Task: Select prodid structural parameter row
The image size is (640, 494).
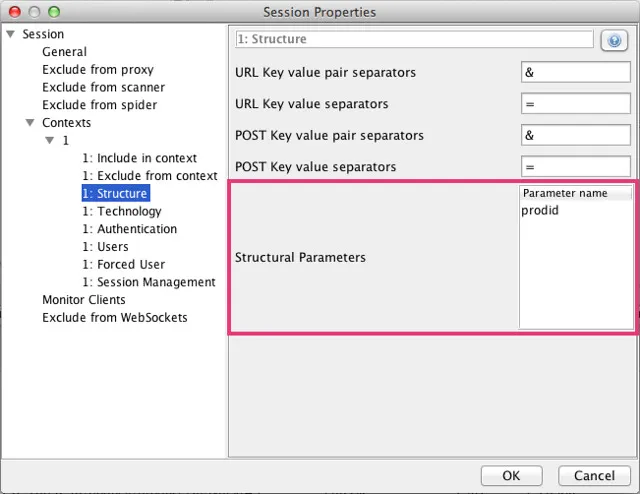Action: (x=575, y=210)
